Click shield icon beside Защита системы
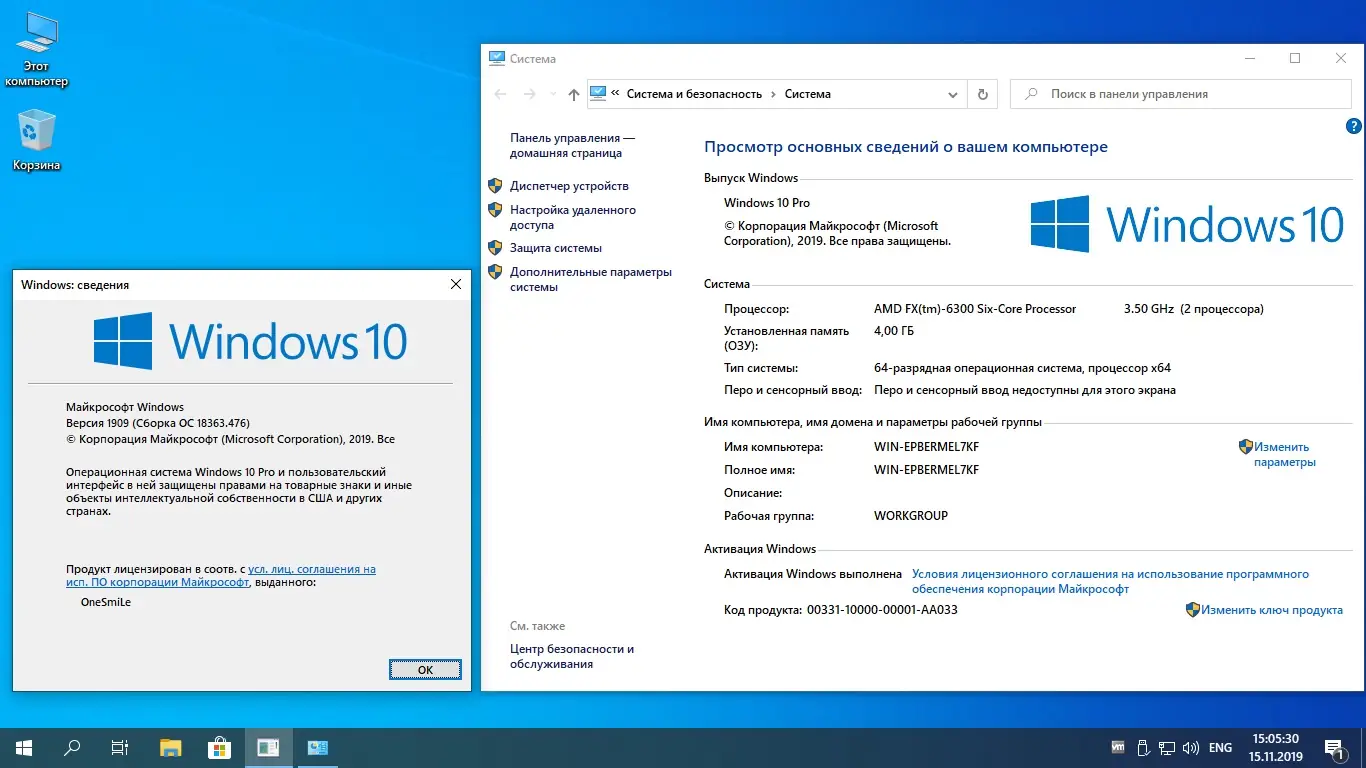This screenshot has height=768, width=1366. pos(495,248)
